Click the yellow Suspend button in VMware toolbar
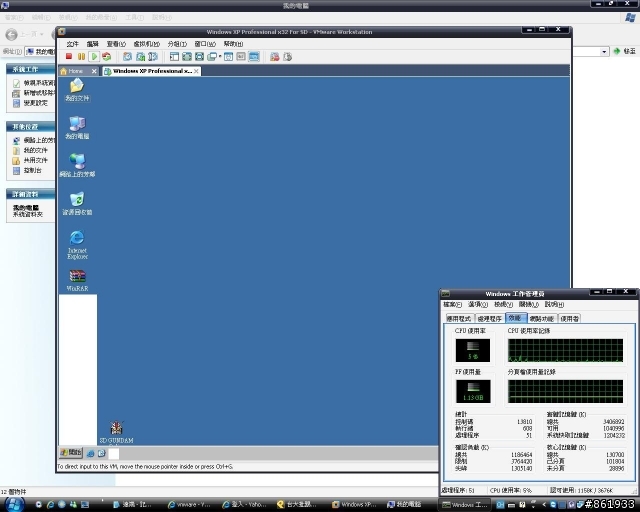Viewport: 640px width, 512px height. pos(81,57)
